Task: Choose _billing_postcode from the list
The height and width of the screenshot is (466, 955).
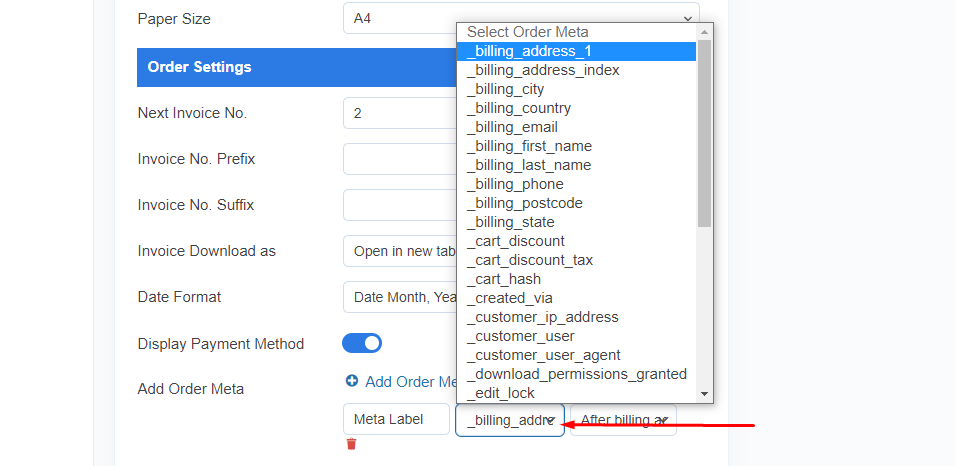Action: [x=576, y=203]
